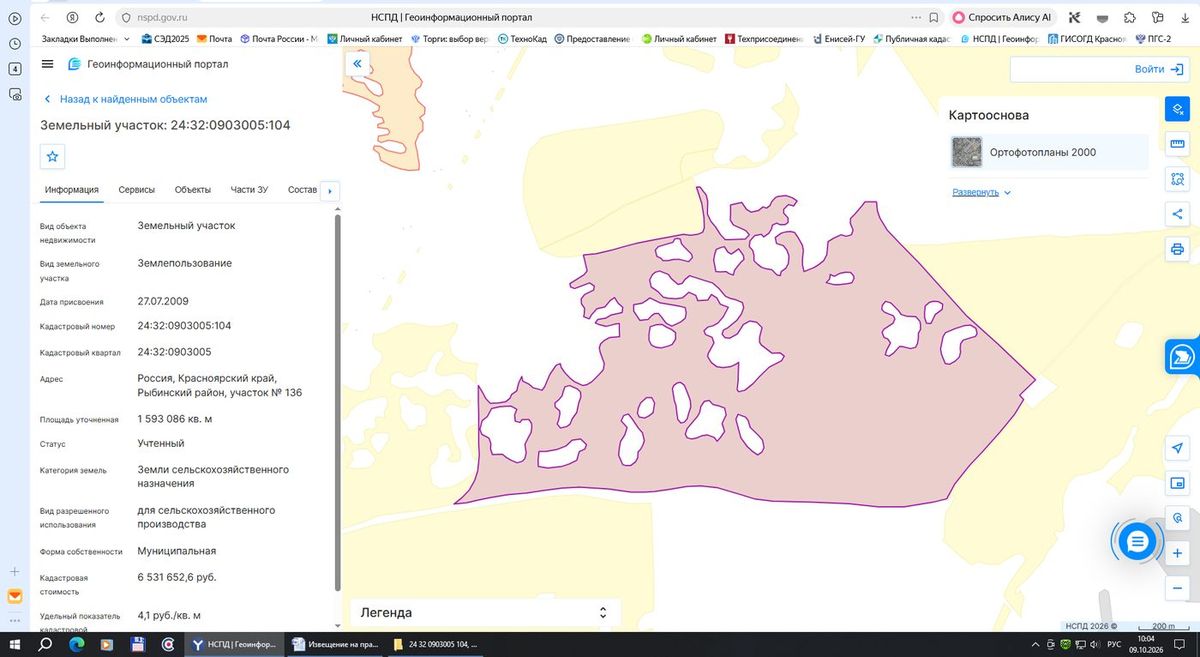Open browser extensions puzzle icon
Image resolution: width=1200 pixels, height=657 pixels.
pos(1129,17)
